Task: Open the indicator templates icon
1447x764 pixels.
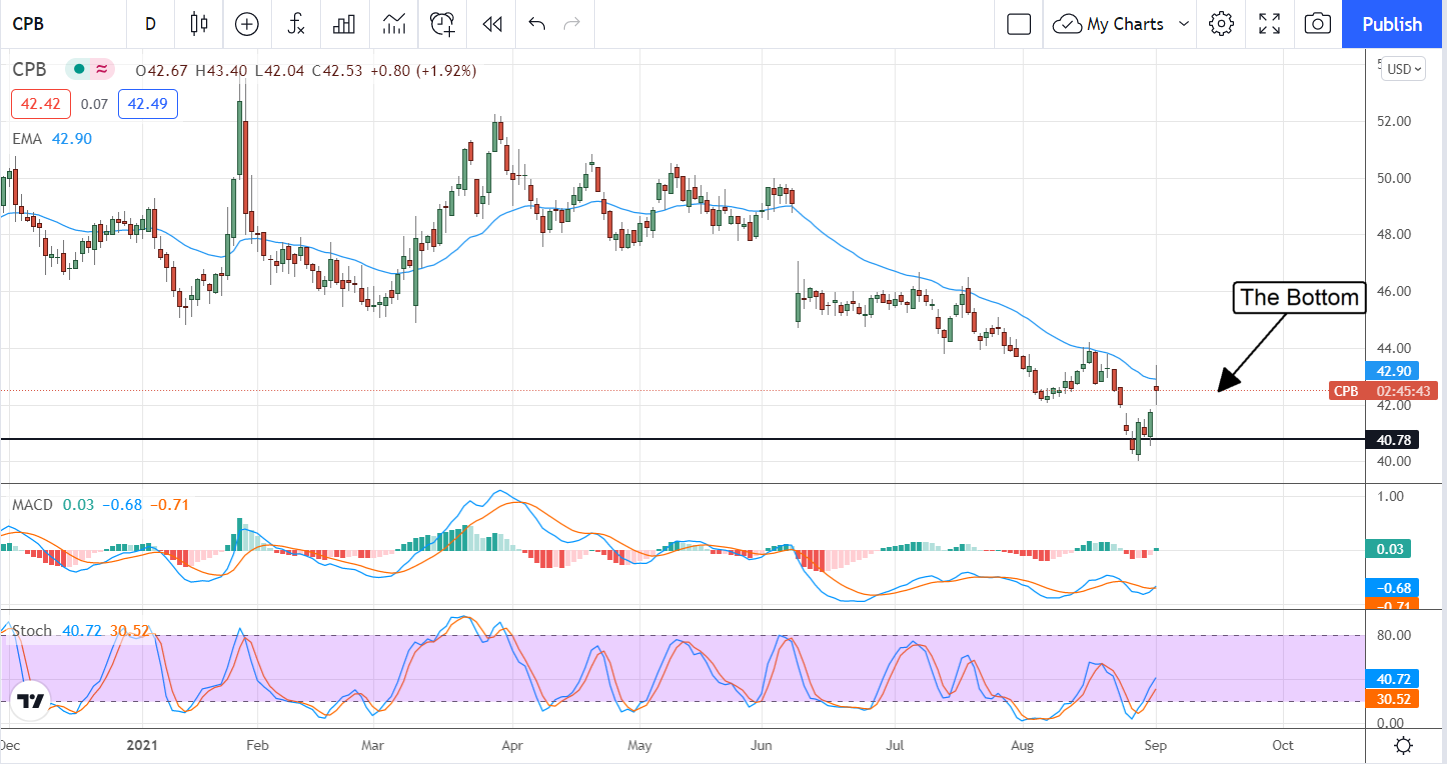Action: click(x=394, y=24)
